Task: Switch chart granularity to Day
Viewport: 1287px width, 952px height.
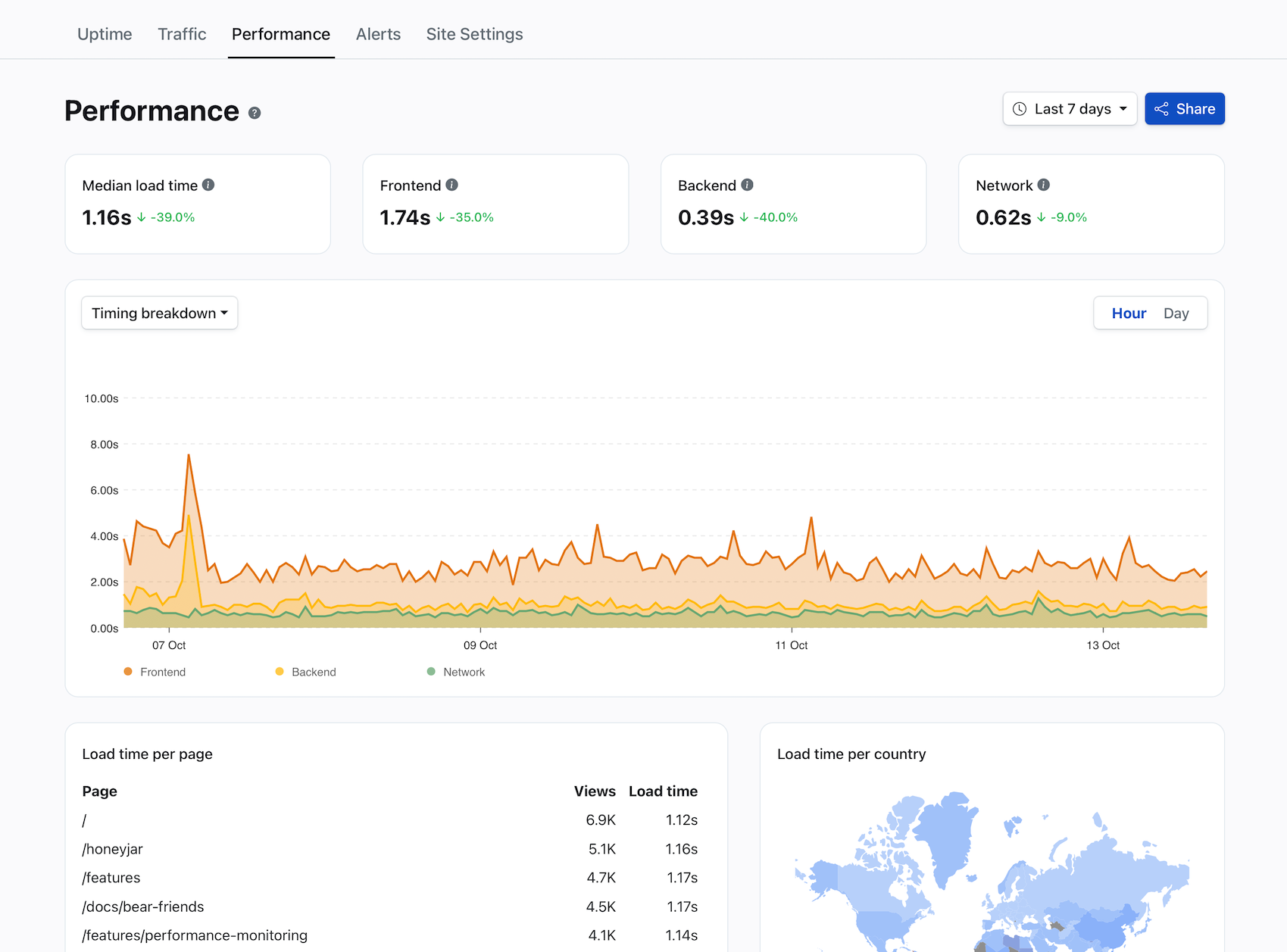Action: pyautogui.click(x=1176, y=314)
